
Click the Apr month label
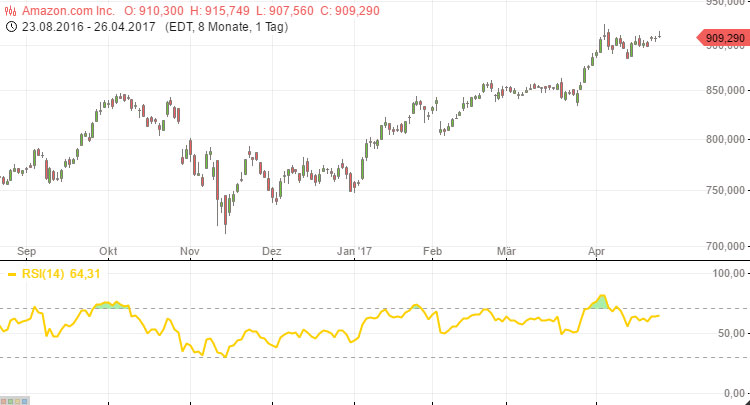596,251
